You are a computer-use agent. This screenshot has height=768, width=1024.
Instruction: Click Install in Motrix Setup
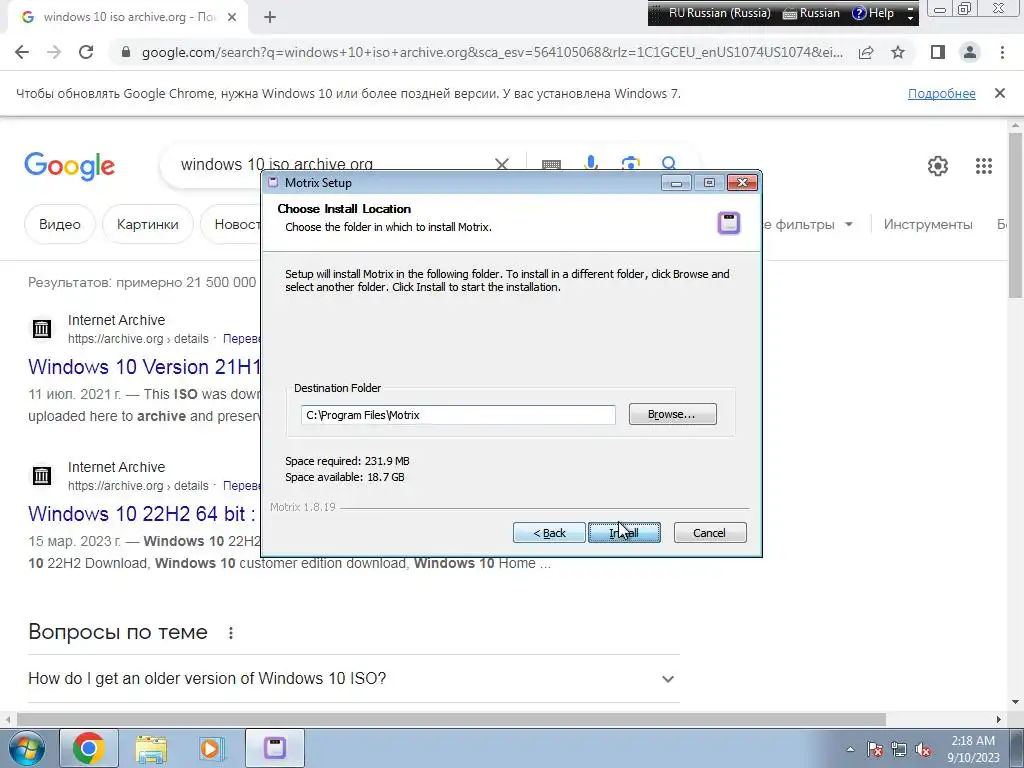[x=624, y=533]
